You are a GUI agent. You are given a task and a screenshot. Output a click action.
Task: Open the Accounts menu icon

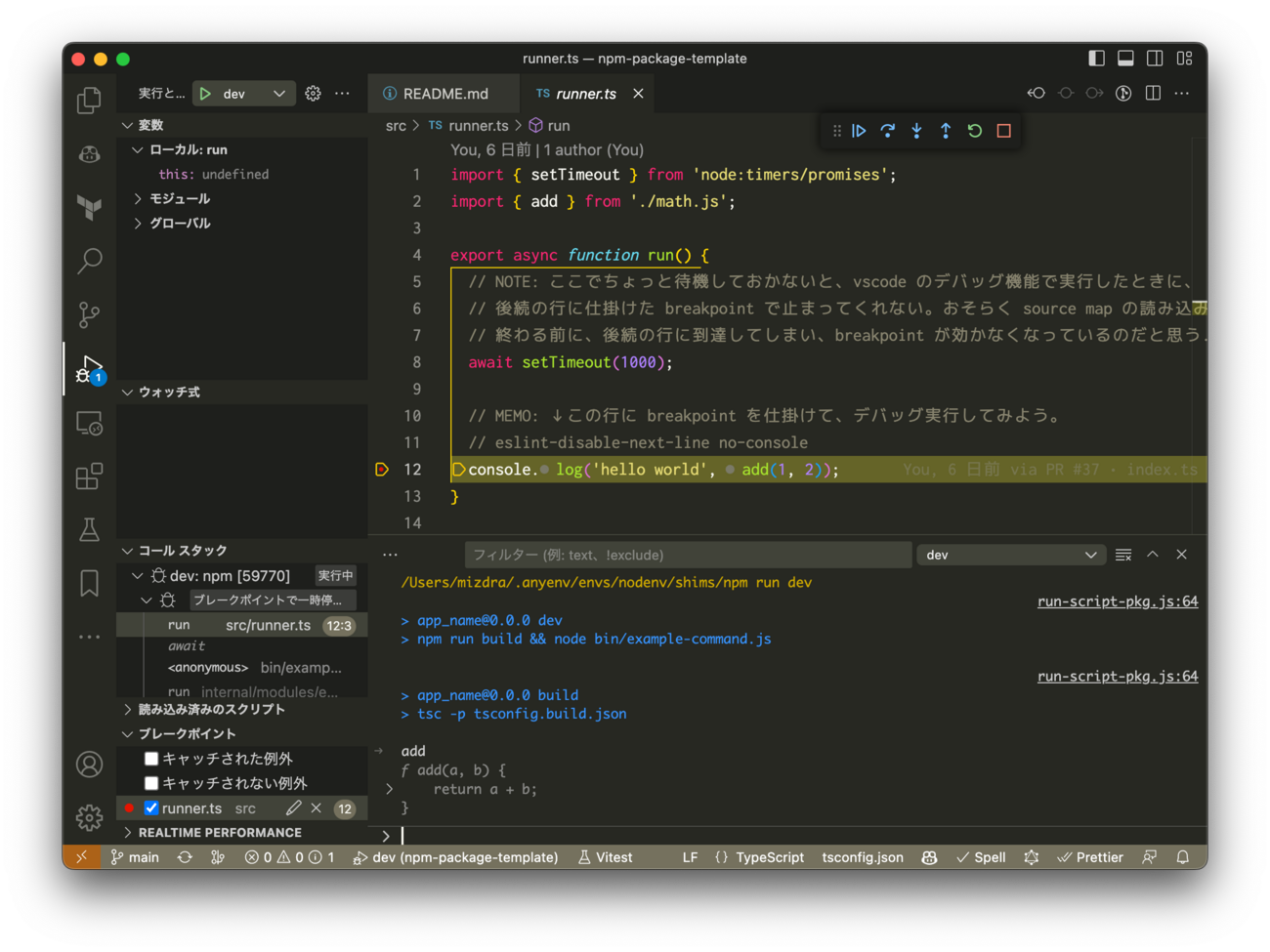click(89, 765)
